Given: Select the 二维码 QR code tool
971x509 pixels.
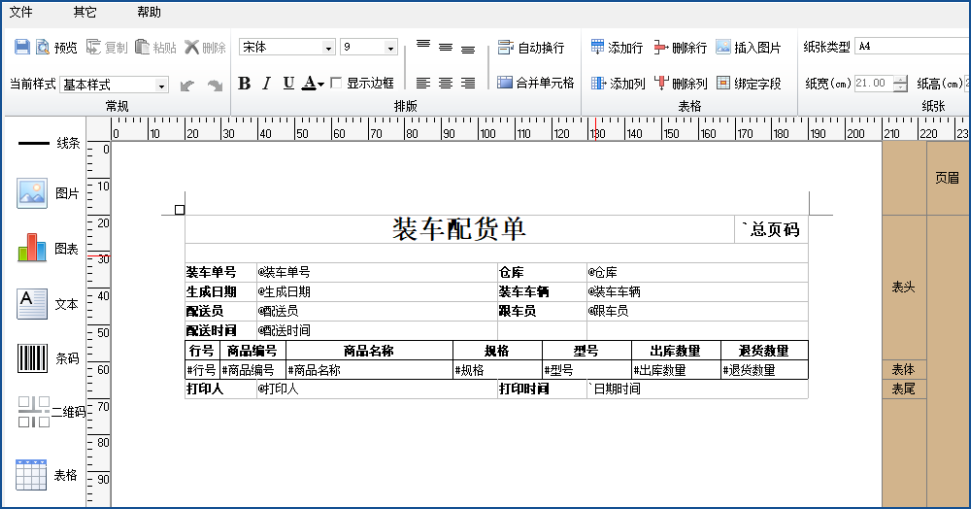Looking at the screenshot, I should 51,411.
